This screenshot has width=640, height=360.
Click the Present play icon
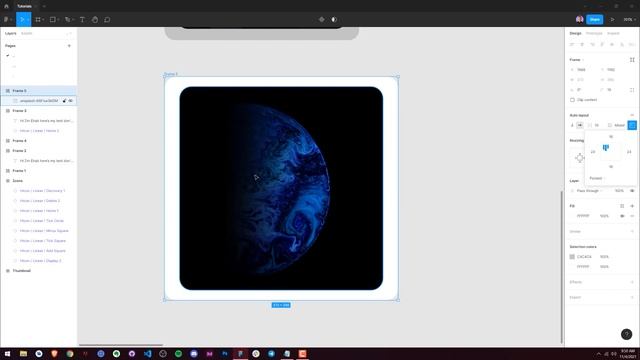pos(613,19)
